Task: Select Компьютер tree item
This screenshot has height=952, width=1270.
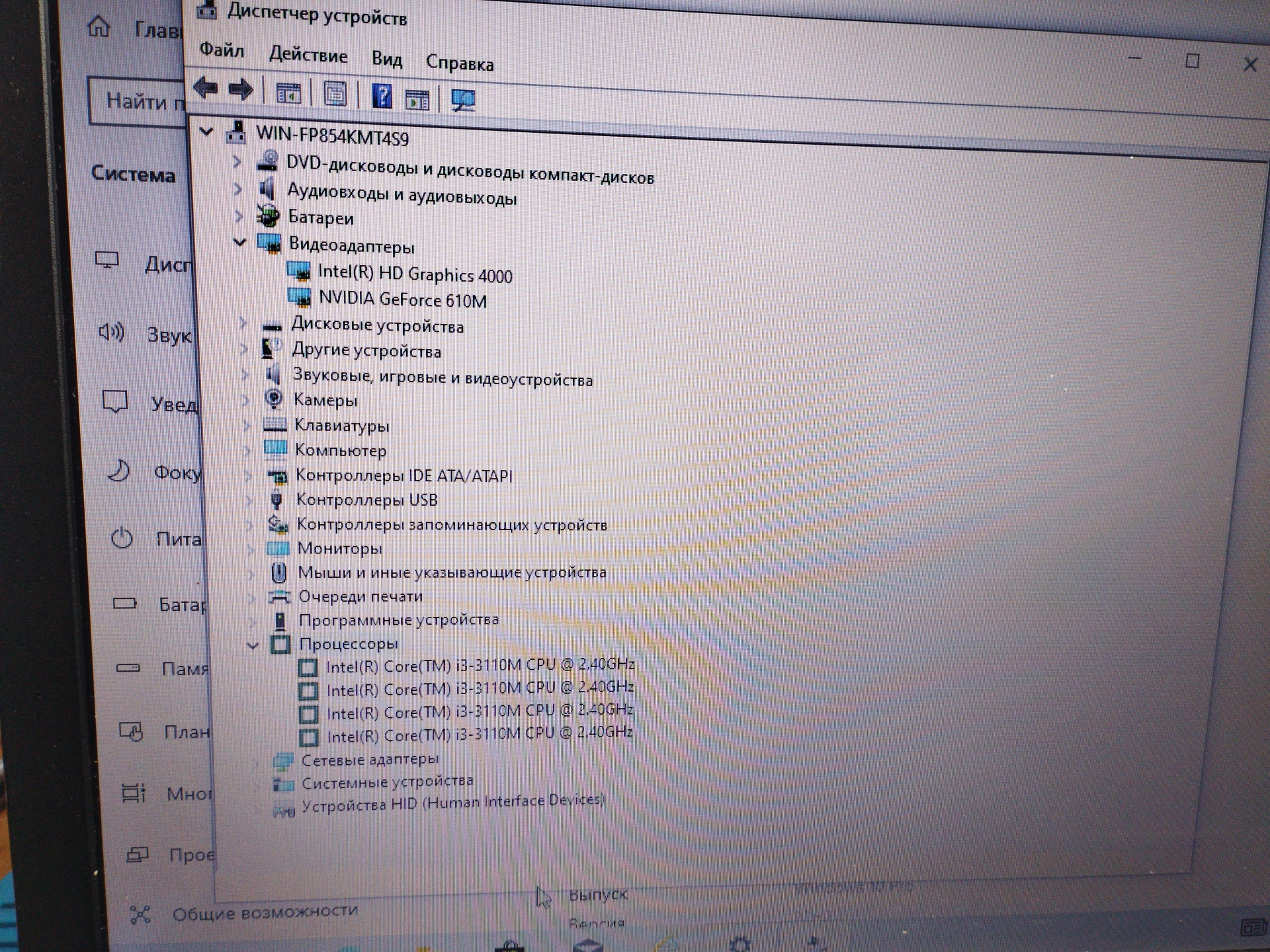Action: click(x=340, y=450)
